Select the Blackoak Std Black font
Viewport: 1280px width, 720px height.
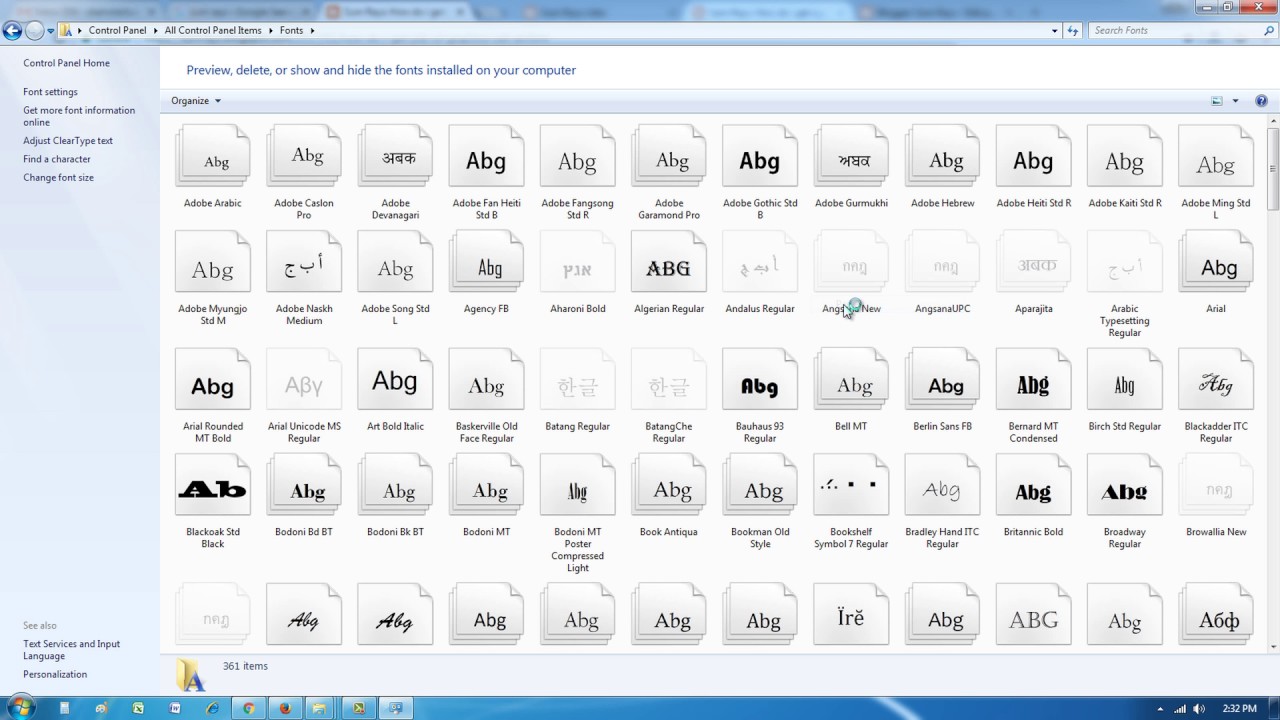tap(213, 487)
